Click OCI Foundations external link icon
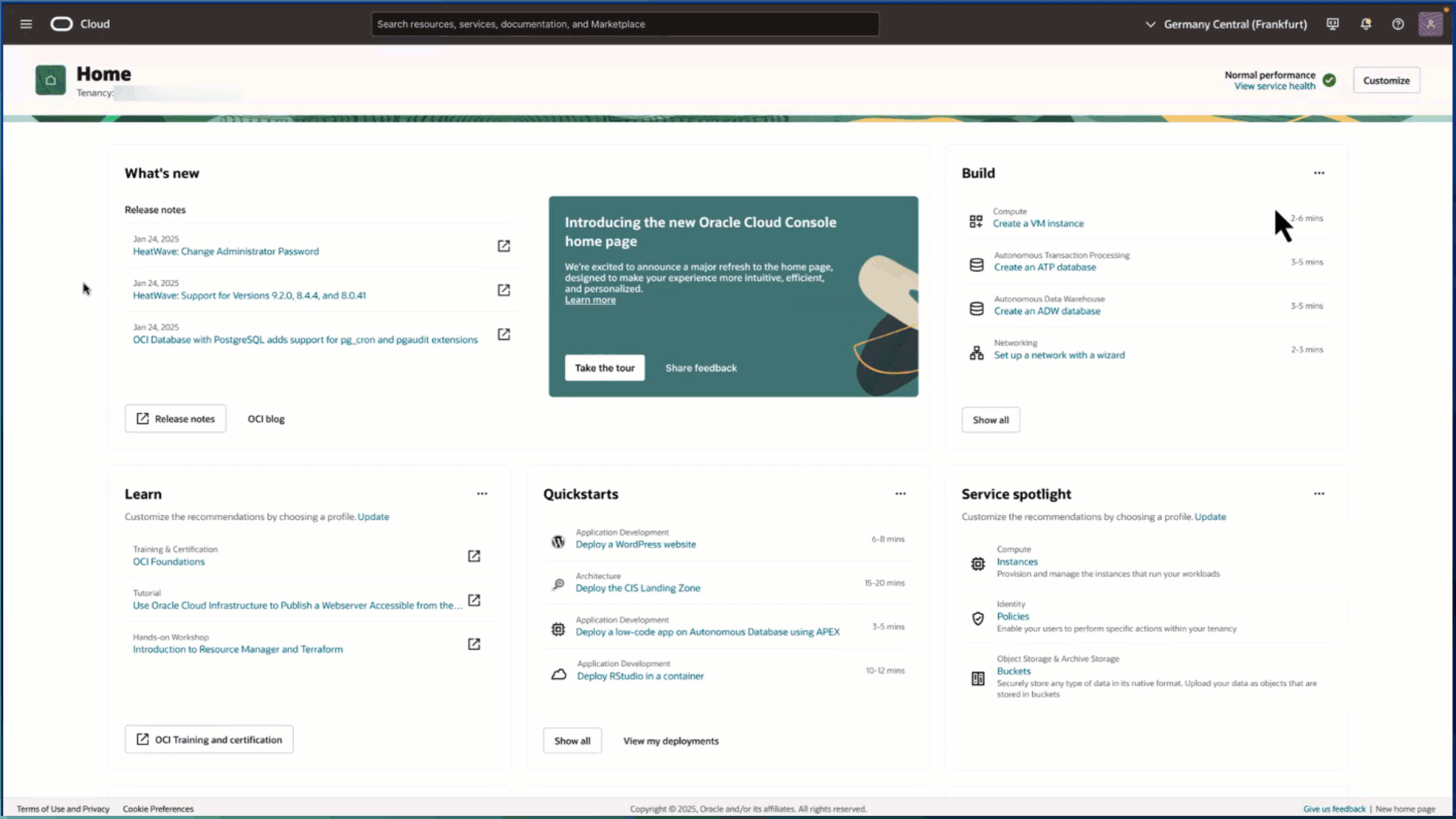Viewport: 1456px width, 819px height. coord(474,556)
